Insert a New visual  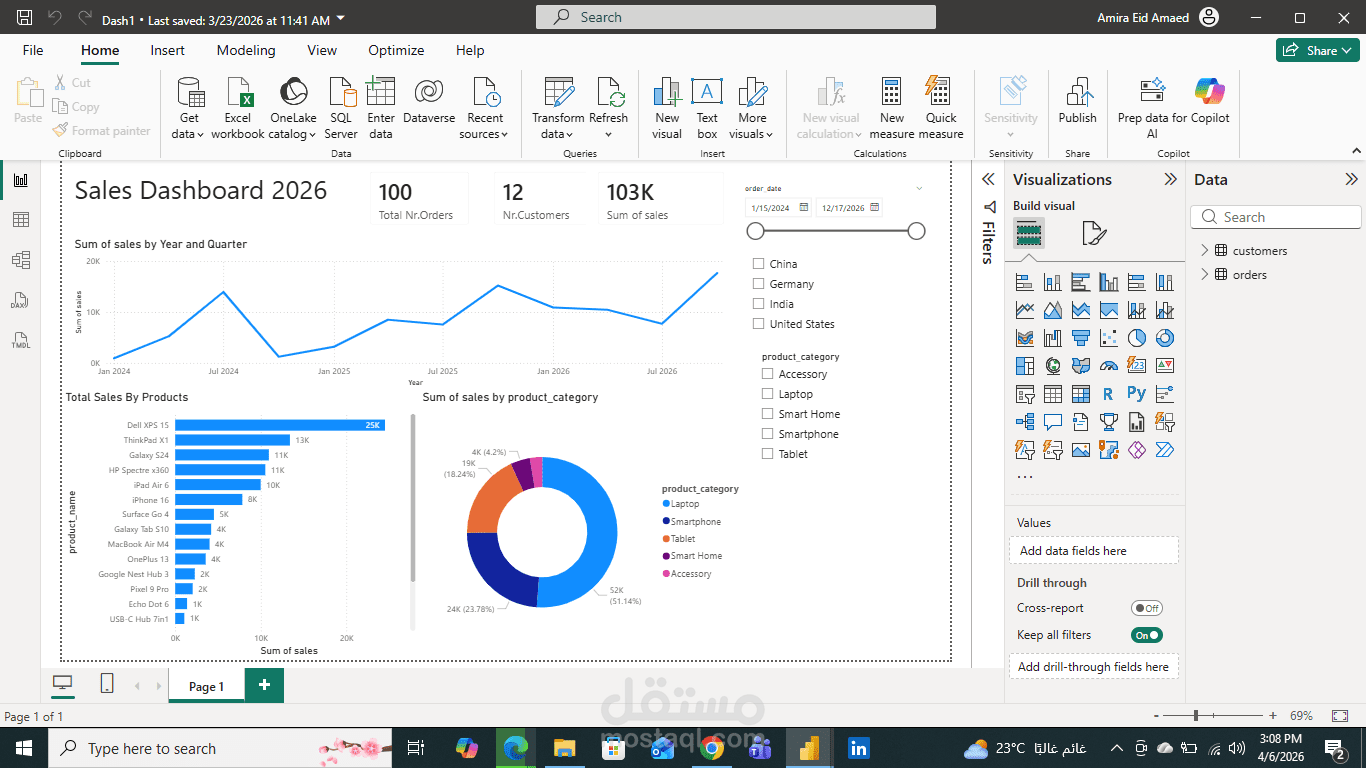pyautogui.click(x=667, y=108)
